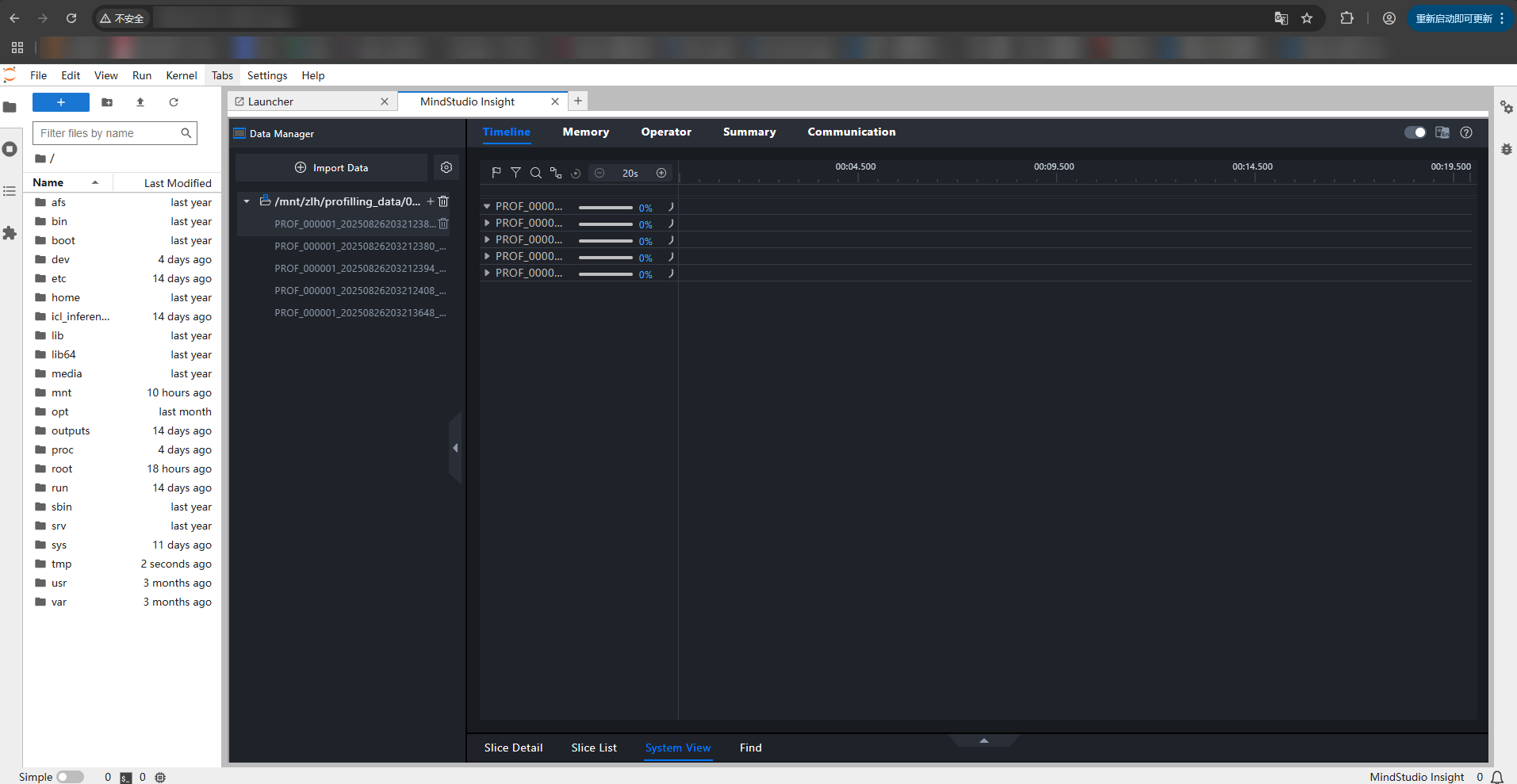1517x784 pixels.
Task: Open the Find tab
Action: 750,748
